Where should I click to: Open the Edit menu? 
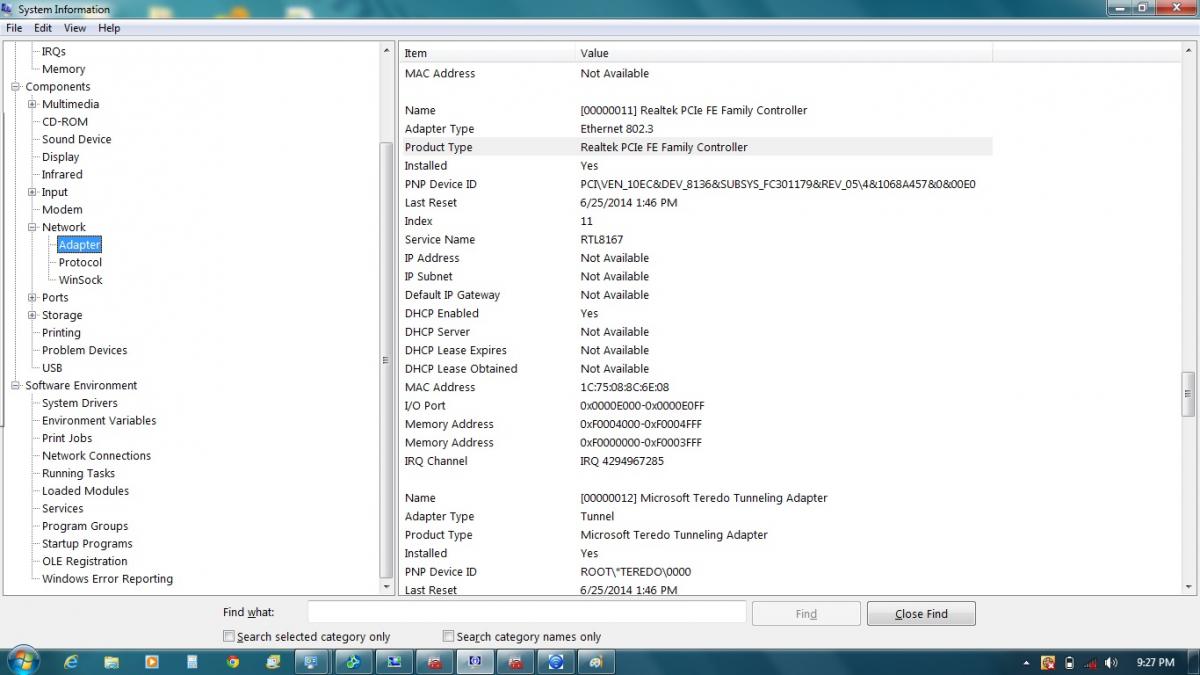(x=43, y=28)
